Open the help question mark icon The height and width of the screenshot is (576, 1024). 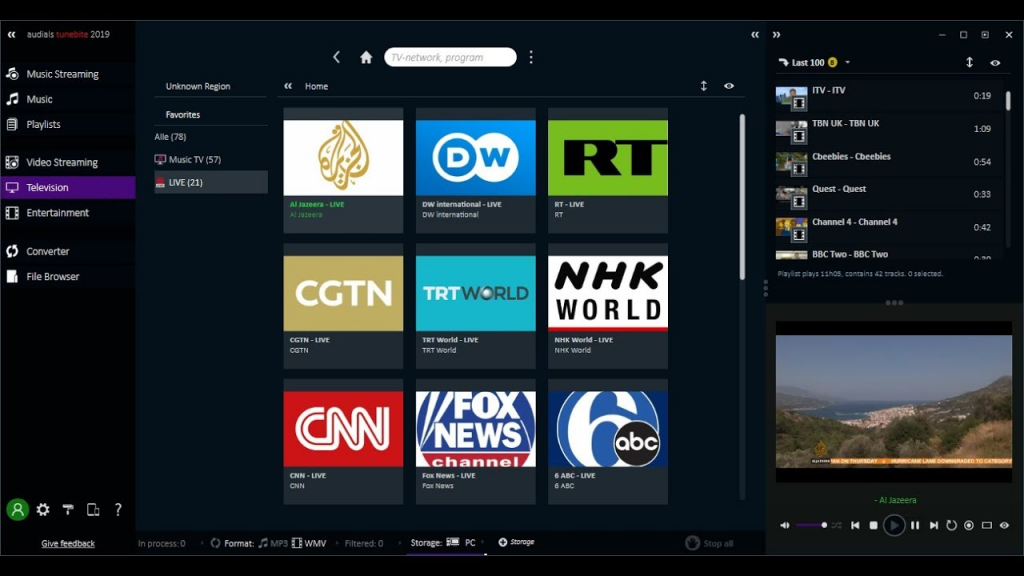[118, 509]
